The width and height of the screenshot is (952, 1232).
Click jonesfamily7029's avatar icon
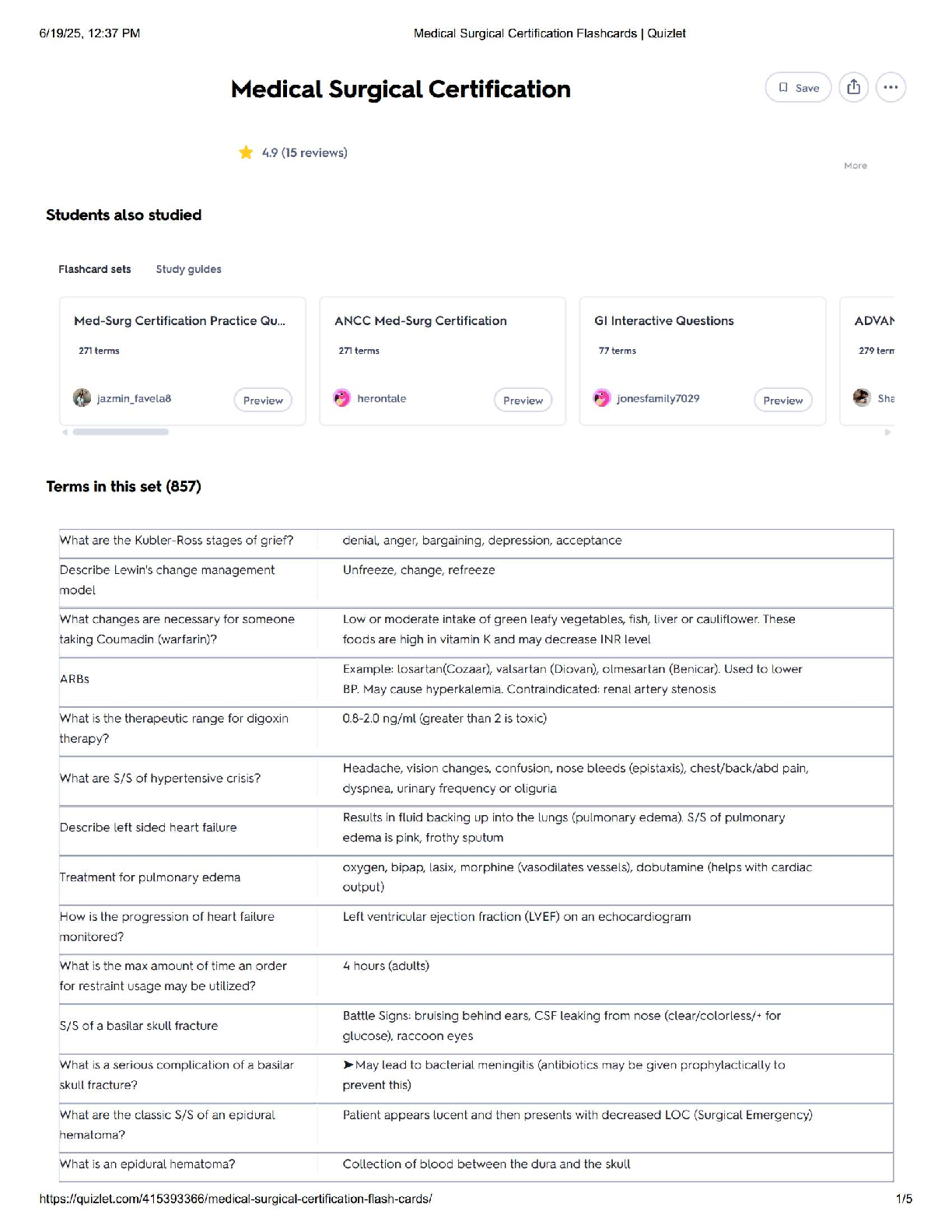point(602,398)
